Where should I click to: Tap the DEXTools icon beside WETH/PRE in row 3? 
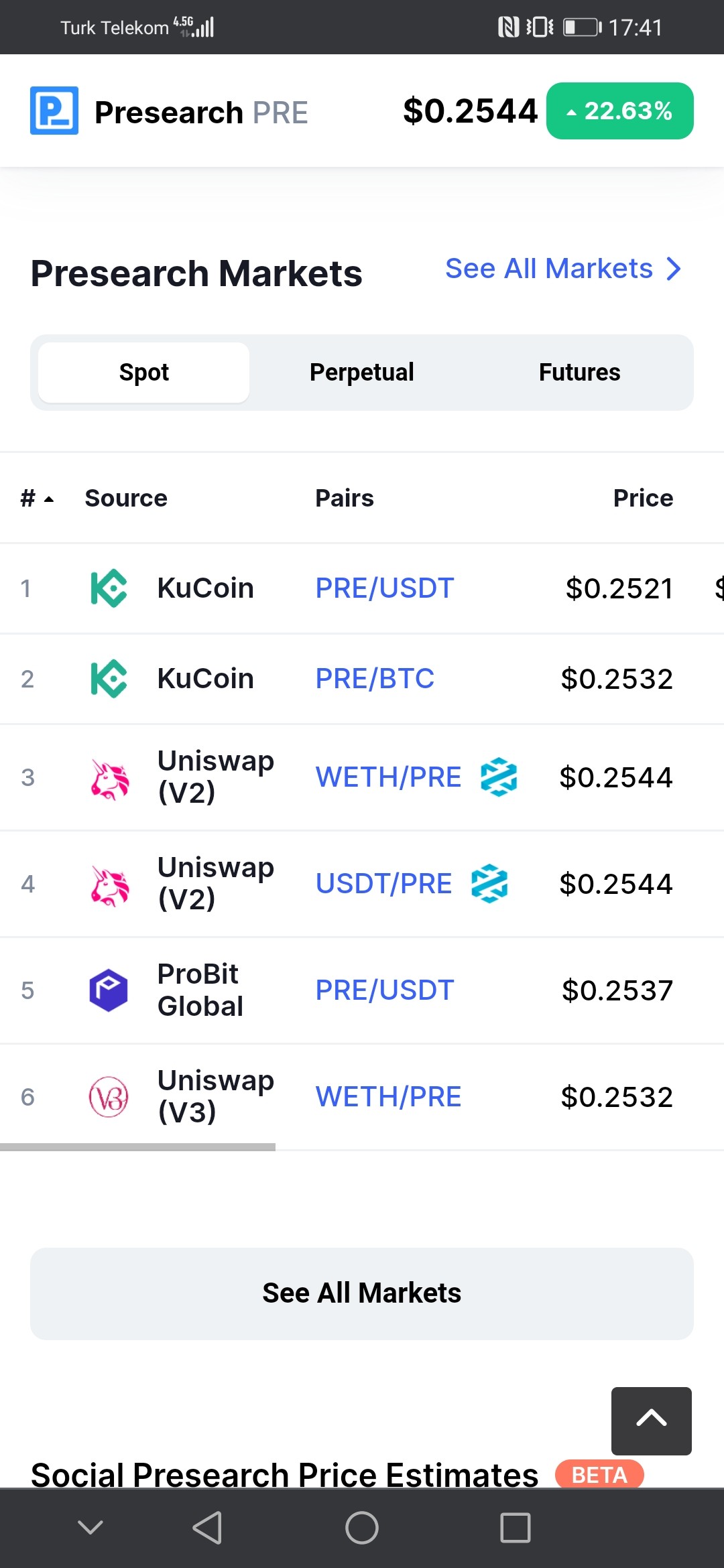point(499,777)
